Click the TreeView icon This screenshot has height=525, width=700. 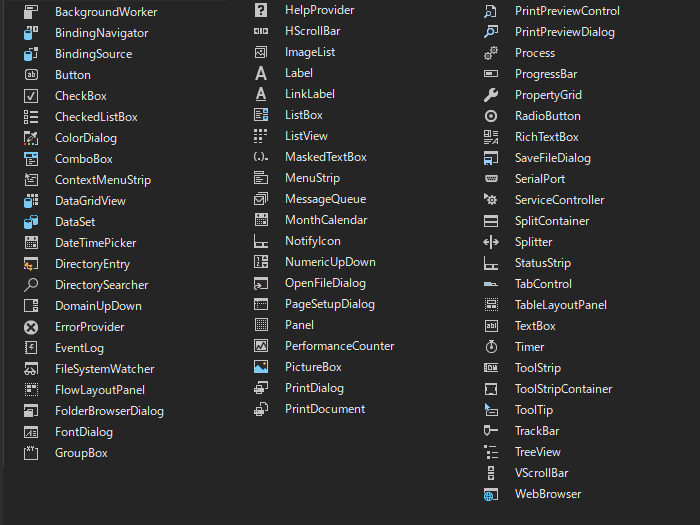point(491,452)
